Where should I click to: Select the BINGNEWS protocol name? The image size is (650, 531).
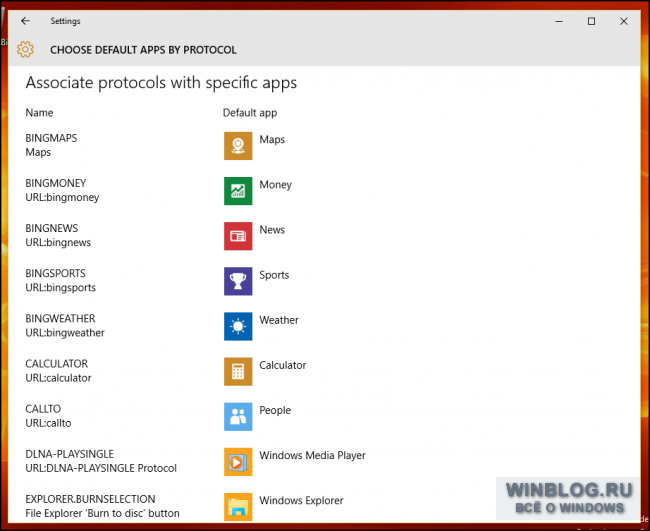click(51, 228)
